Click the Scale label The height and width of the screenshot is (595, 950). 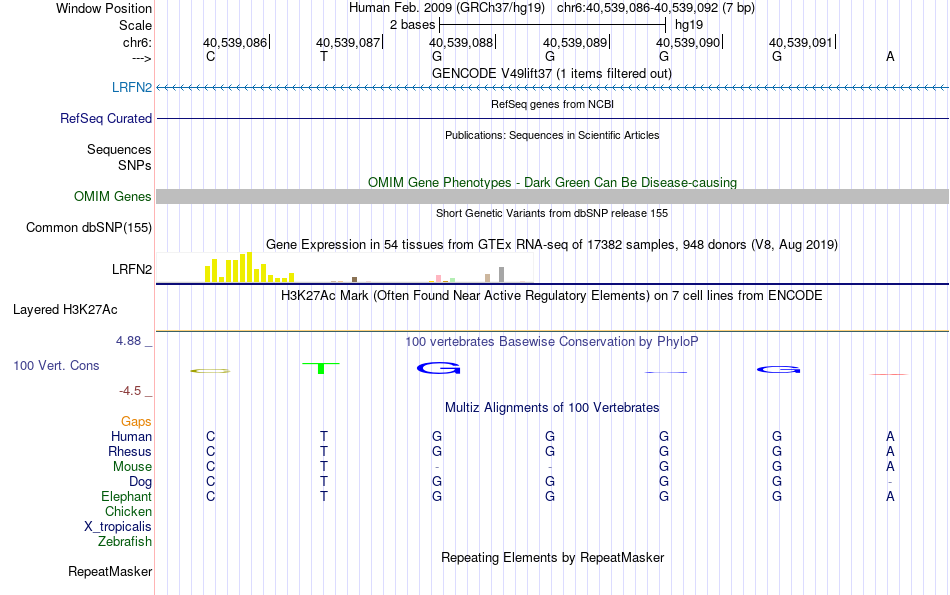click(135, 25)
